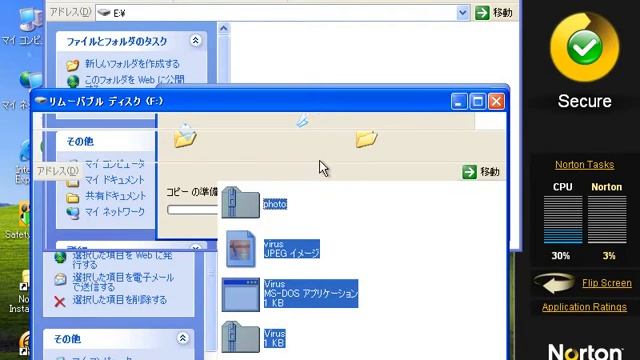Collapse ファイルとフォルダのタスク panel
The height and width of the screenshot is (360, 640).
point(196,40)
